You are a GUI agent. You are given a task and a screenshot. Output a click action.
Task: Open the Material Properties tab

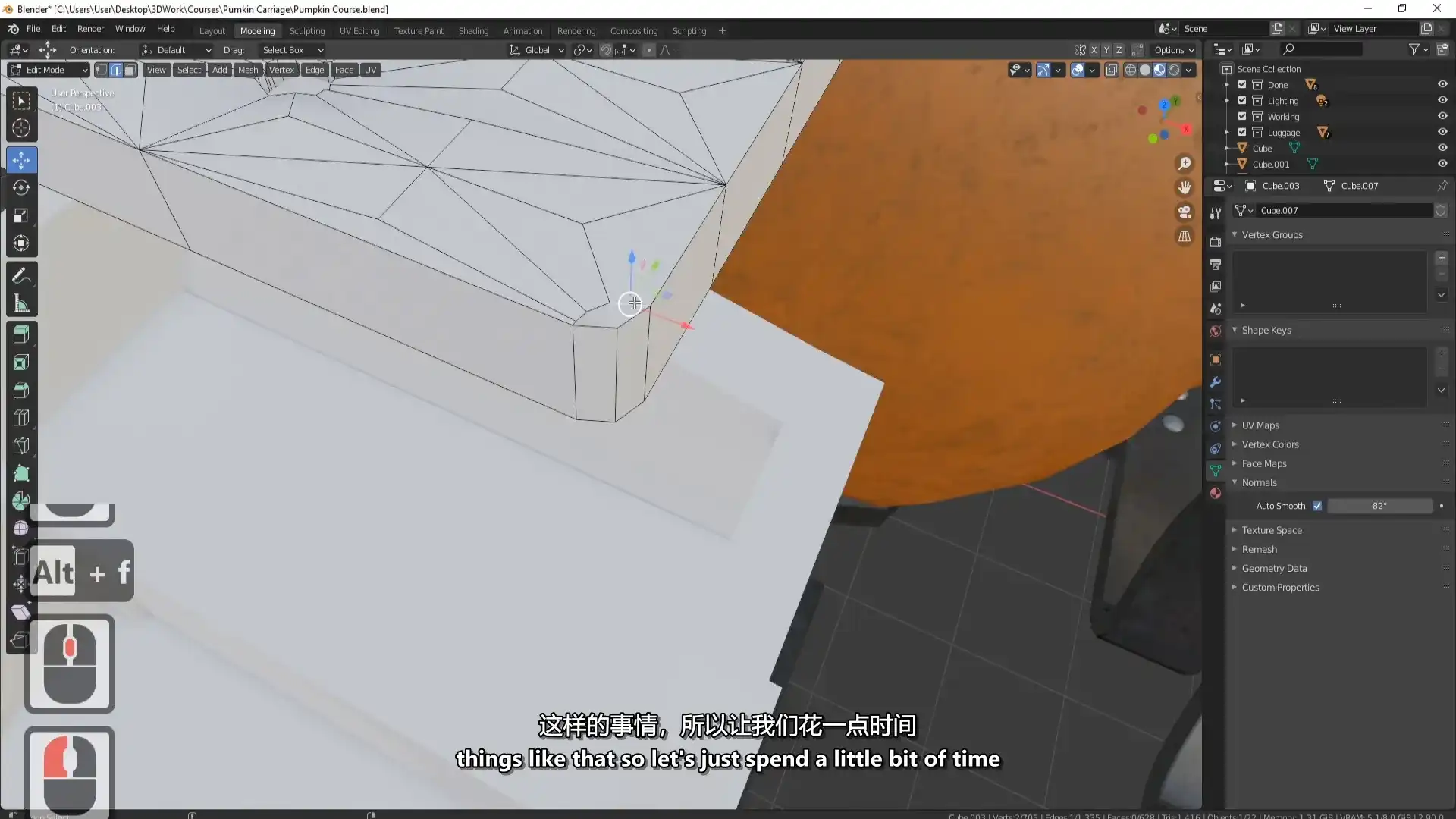click(1216, 494)
